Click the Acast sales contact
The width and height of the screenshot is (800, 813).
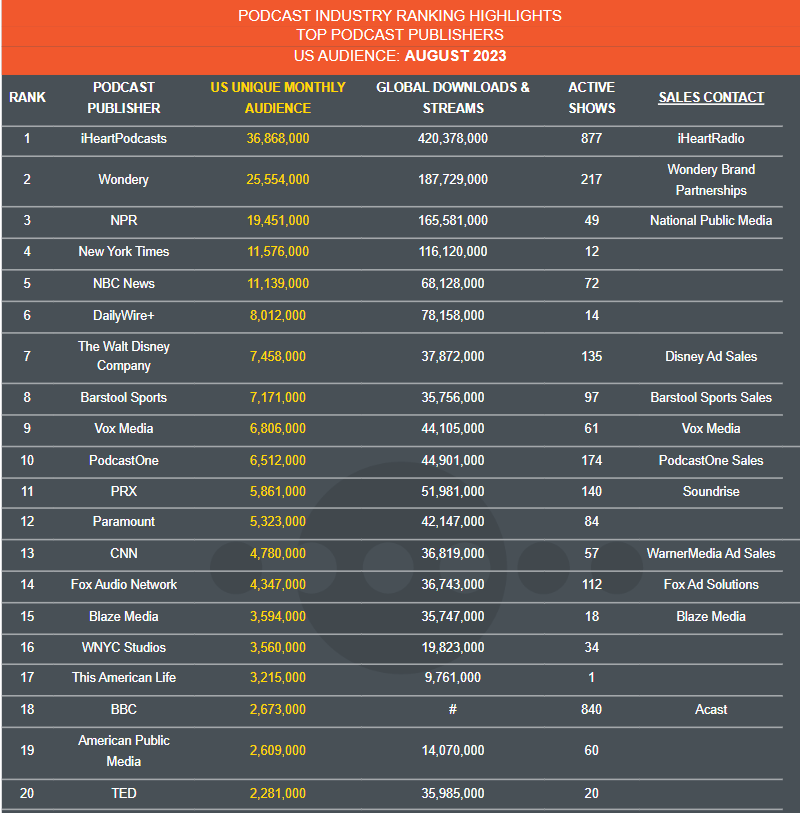click(711, 709)
